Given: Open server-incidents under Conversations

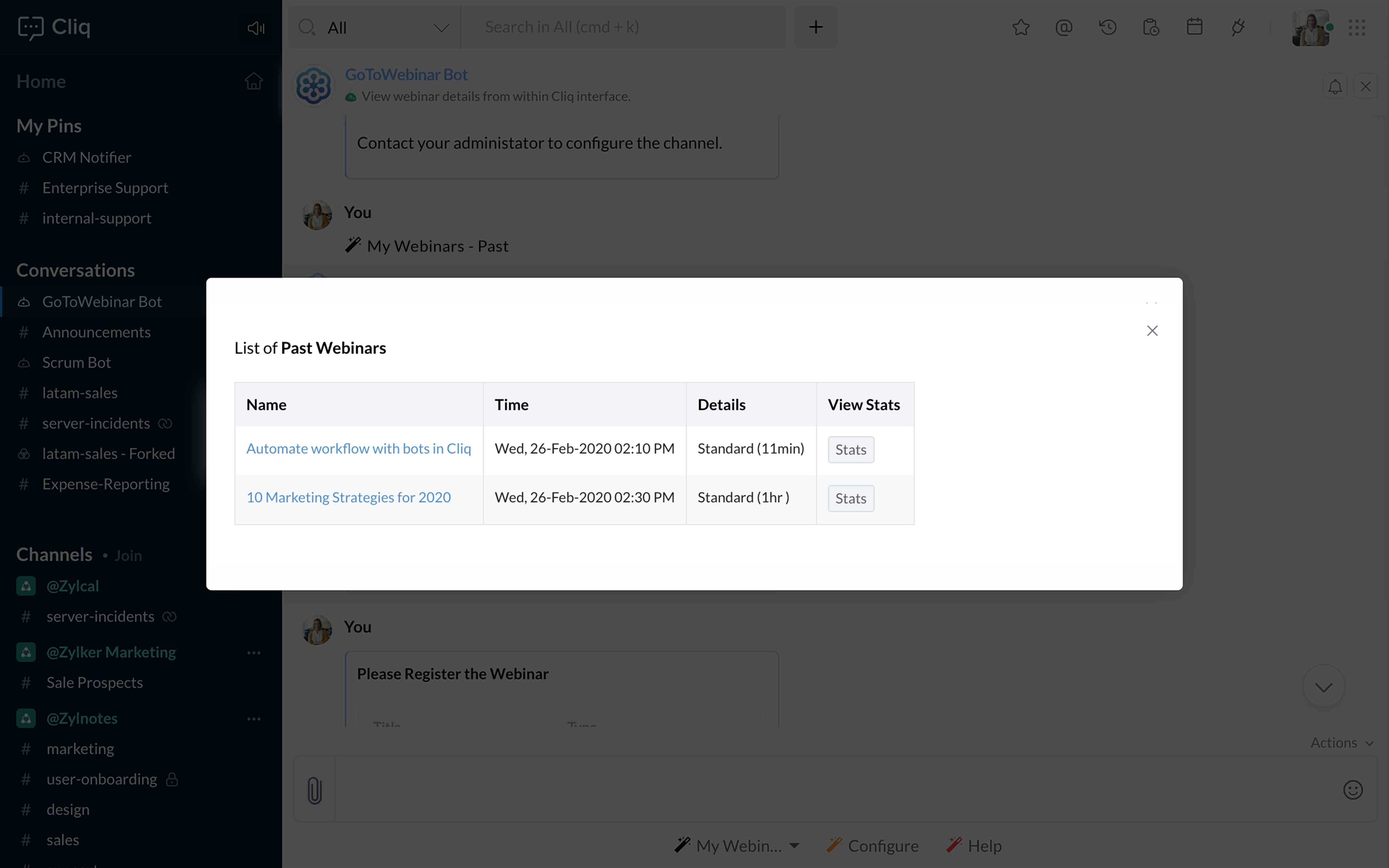Looking at the screenshot, I should [x=96, y=424].
